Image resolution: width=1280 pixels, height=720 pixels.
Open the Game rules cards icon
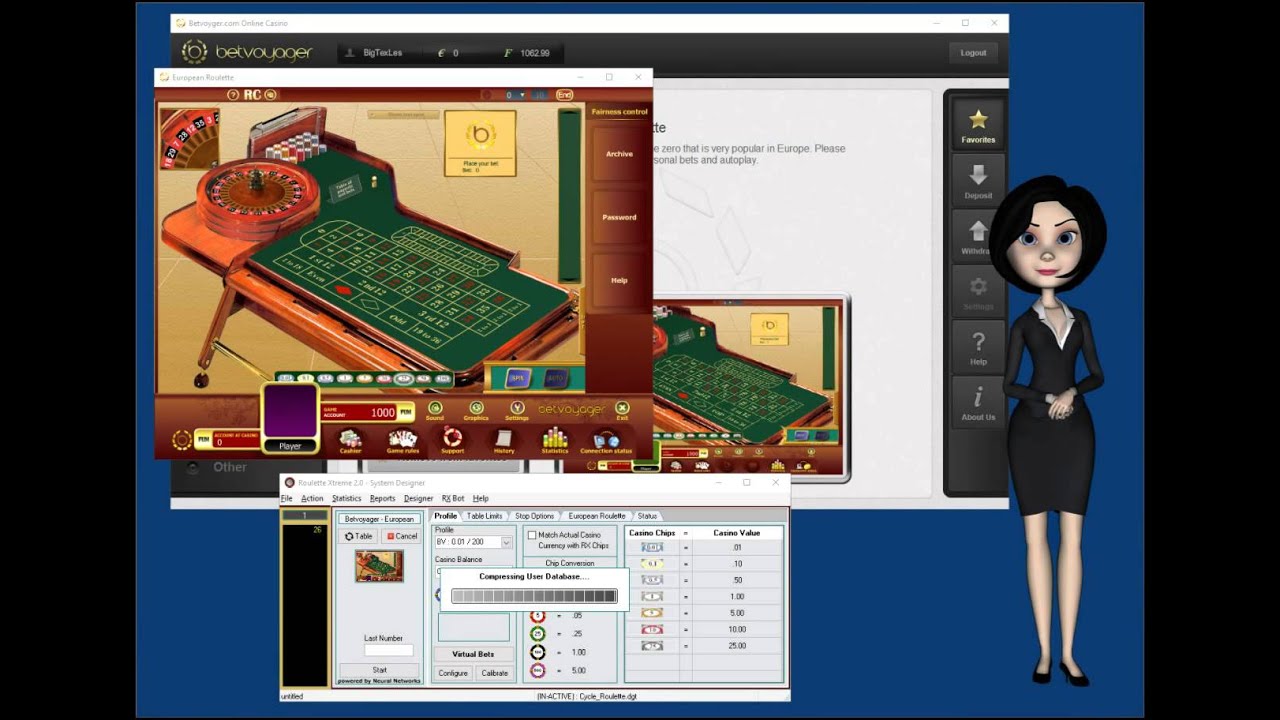click(x=403, y=440)
